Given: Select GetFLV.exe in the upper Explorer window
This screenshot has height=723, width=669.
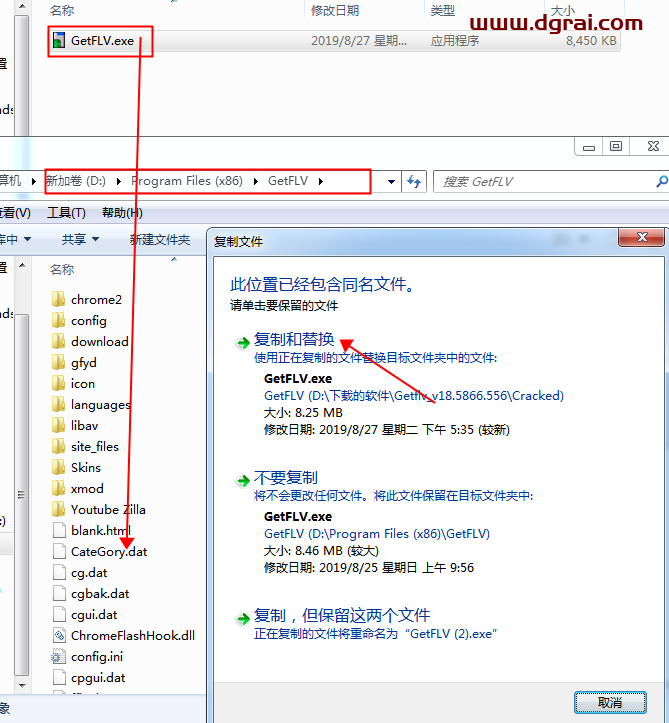Looking at the screenshot, I should (102, 41).
